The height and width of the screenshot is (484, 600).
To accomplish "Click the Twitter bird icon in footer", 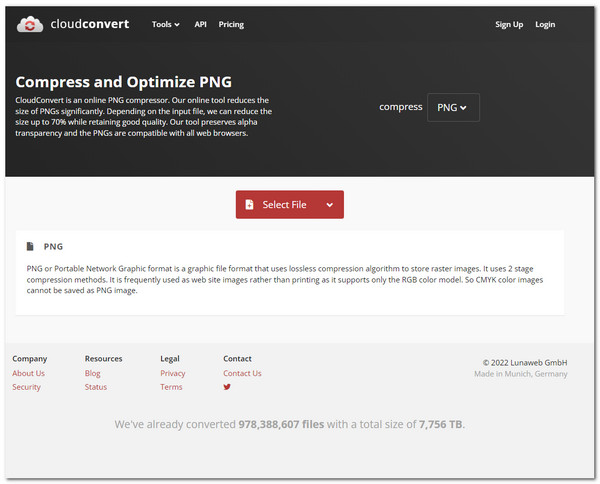I will click(x=227, y=387).
